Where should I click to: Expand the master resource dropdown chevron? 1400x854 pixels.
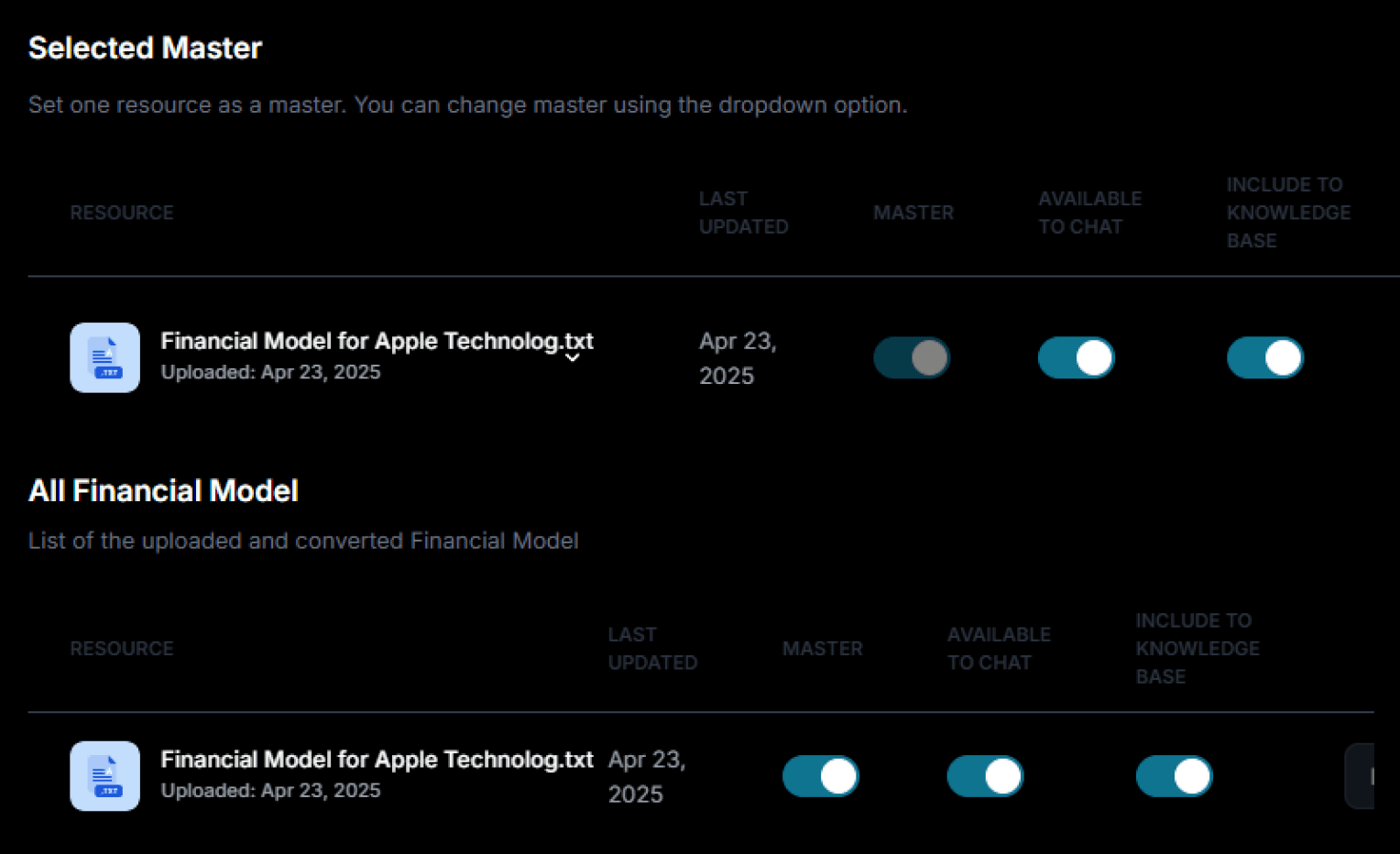[573, 358]
